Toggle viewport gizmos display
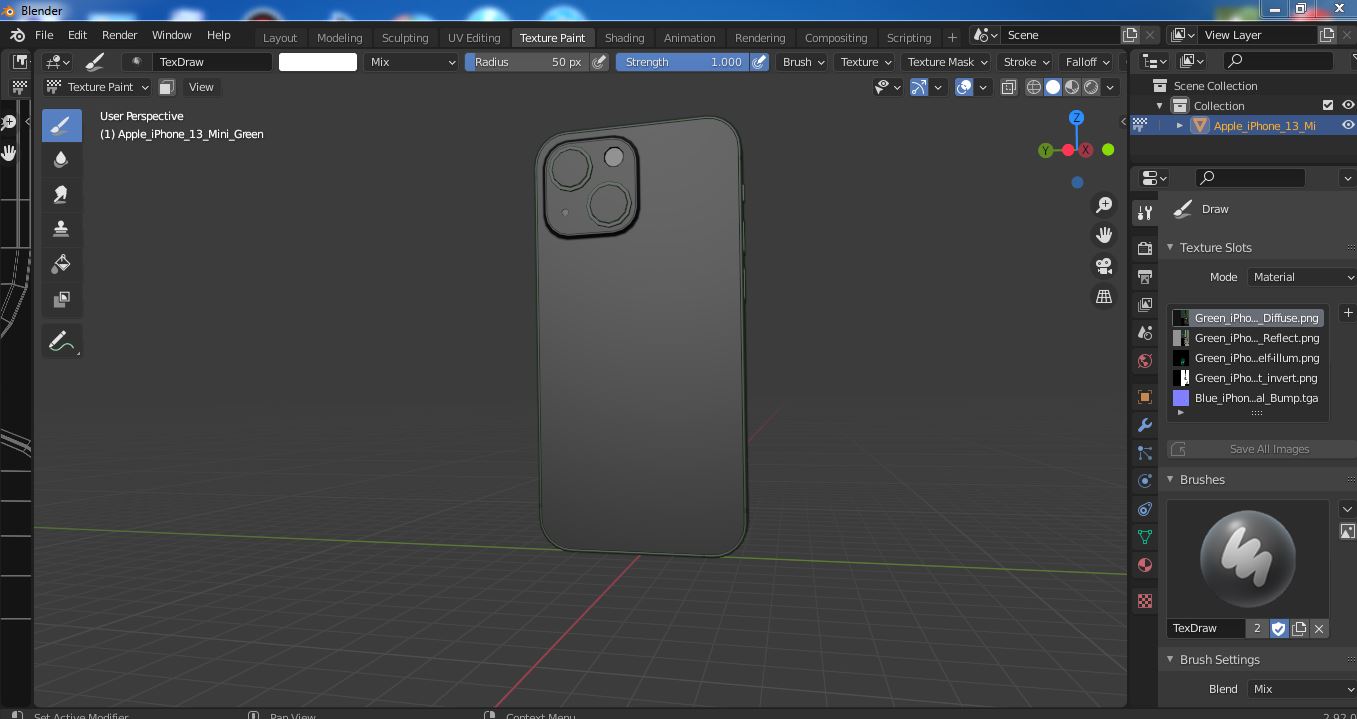 click(919, 87)
